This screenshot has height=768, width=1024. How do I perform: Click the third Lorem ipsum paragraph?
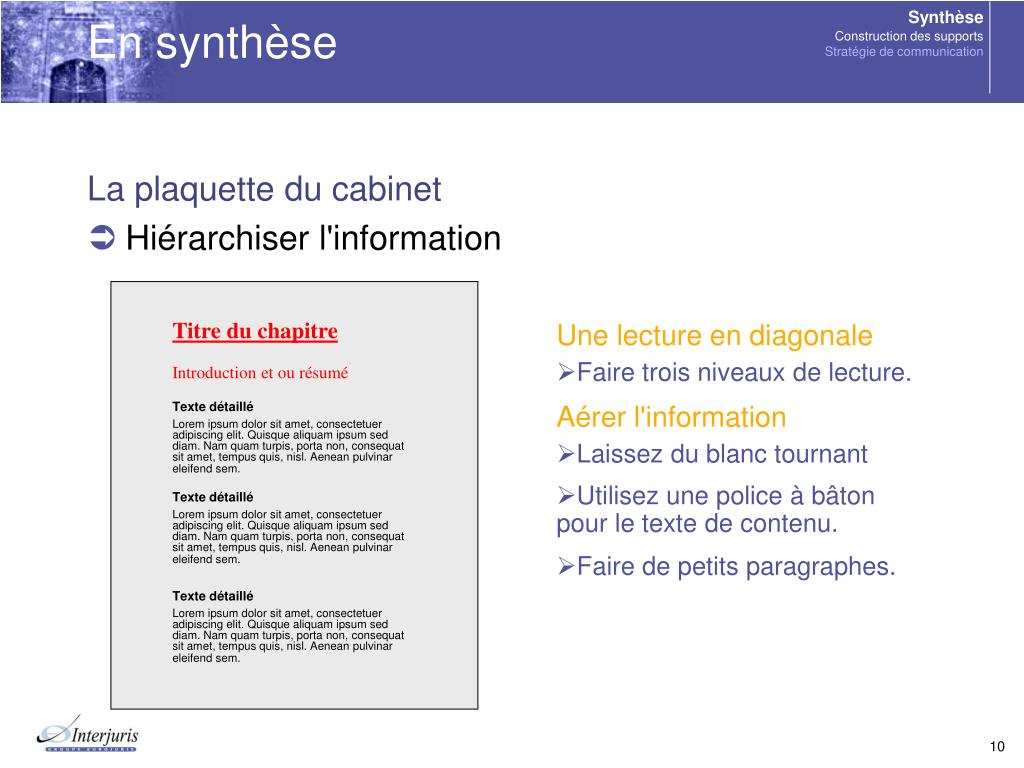tap(288, 635)
